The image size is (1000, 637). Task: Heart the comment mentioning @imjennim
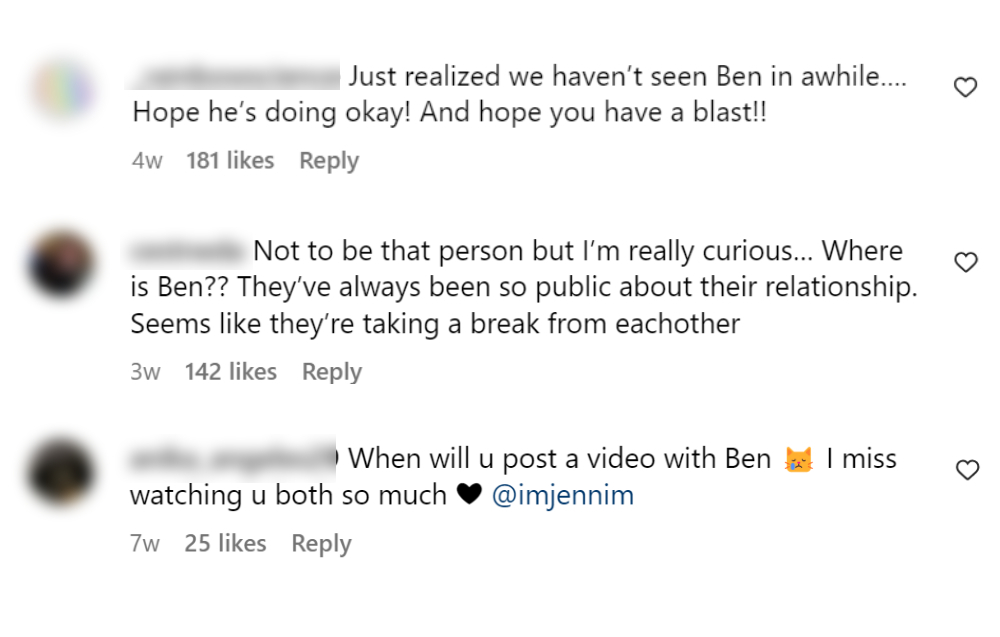[x=966, y=470]
